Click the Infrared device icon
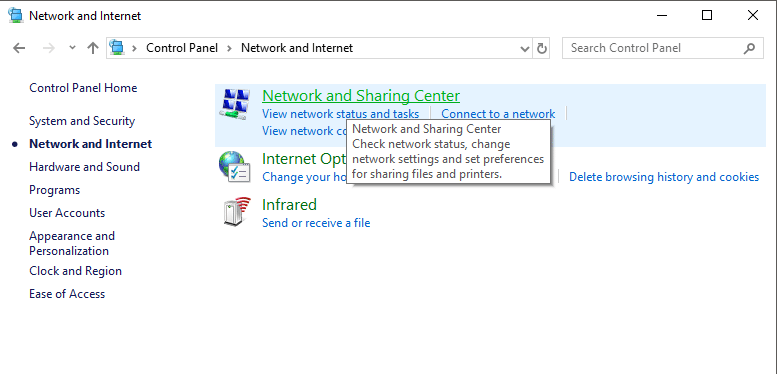This screenshot has width=777, height=374. [x=235, y=212]
